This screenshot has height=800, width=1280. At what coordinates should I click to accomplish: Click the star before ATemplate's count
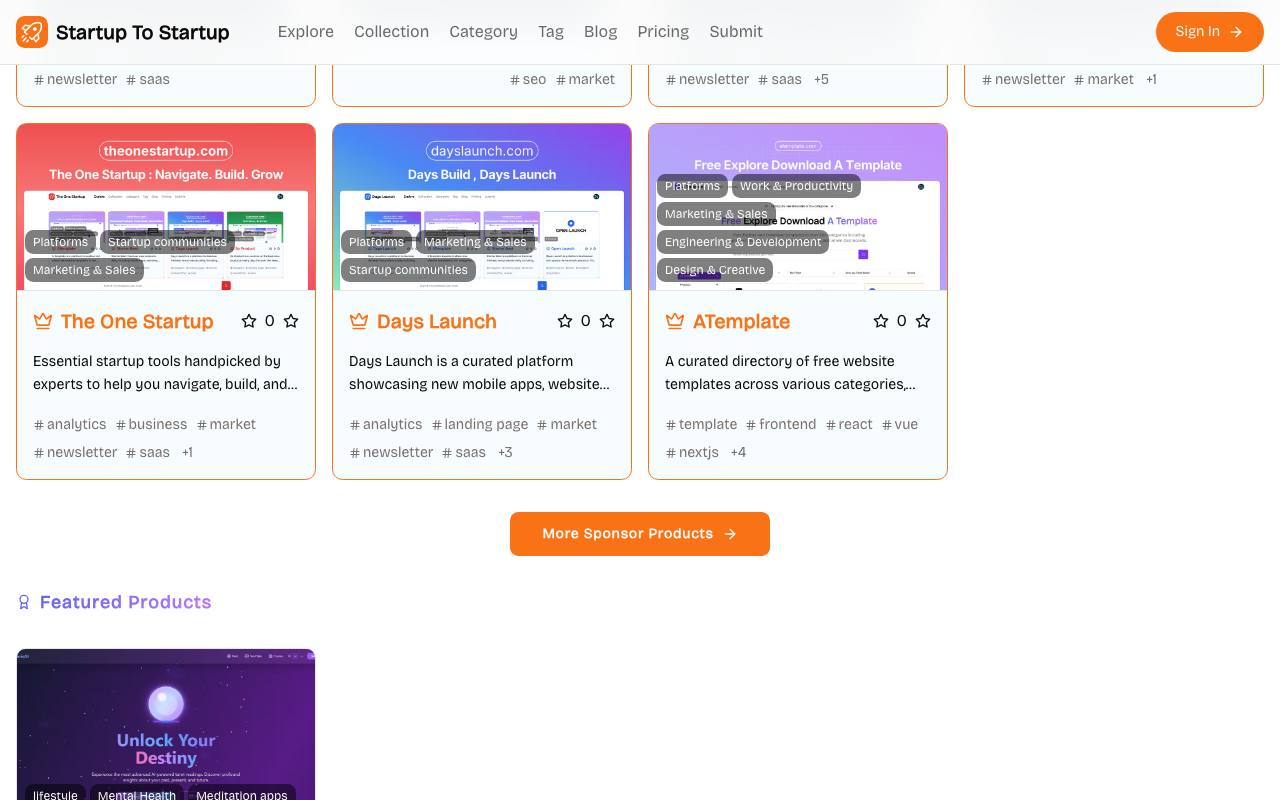click(x=881, y=321)
